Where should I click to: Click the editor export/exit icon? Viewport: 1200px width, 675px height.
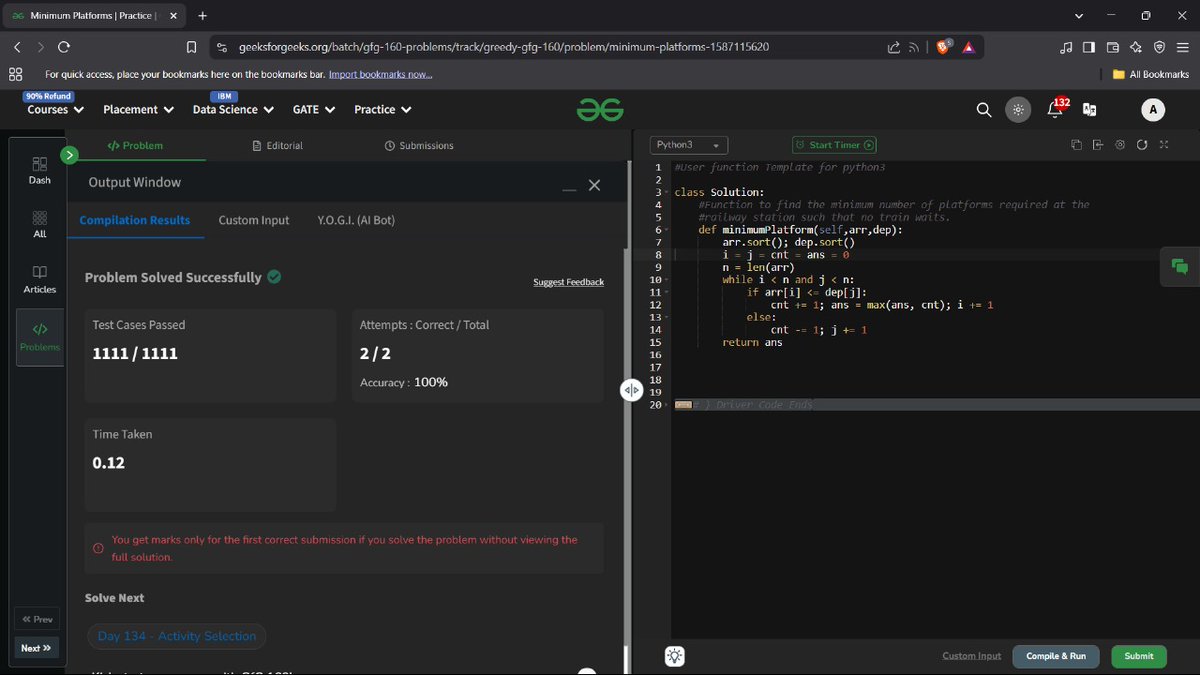click(x=1097, y=145)
